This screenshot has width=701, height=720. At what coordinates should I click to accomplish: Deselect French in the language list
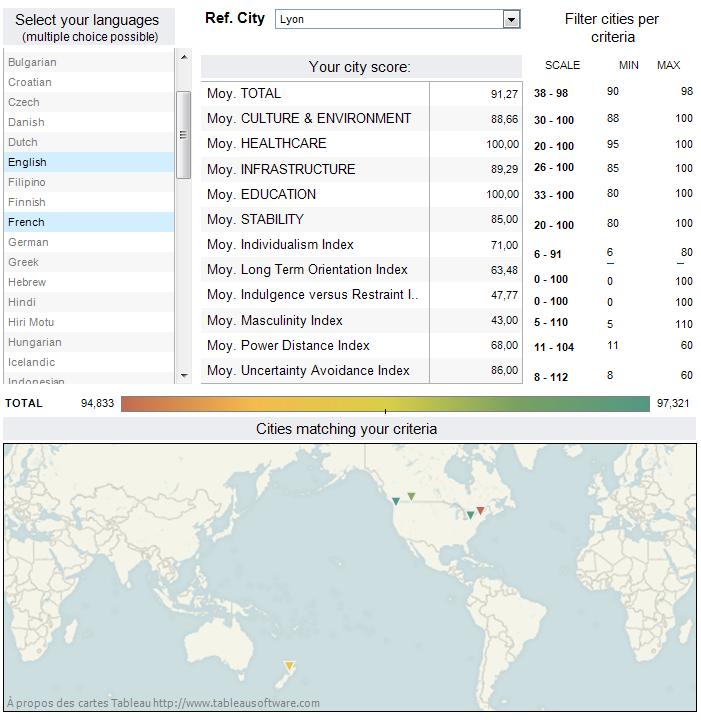tap(89, 222)
